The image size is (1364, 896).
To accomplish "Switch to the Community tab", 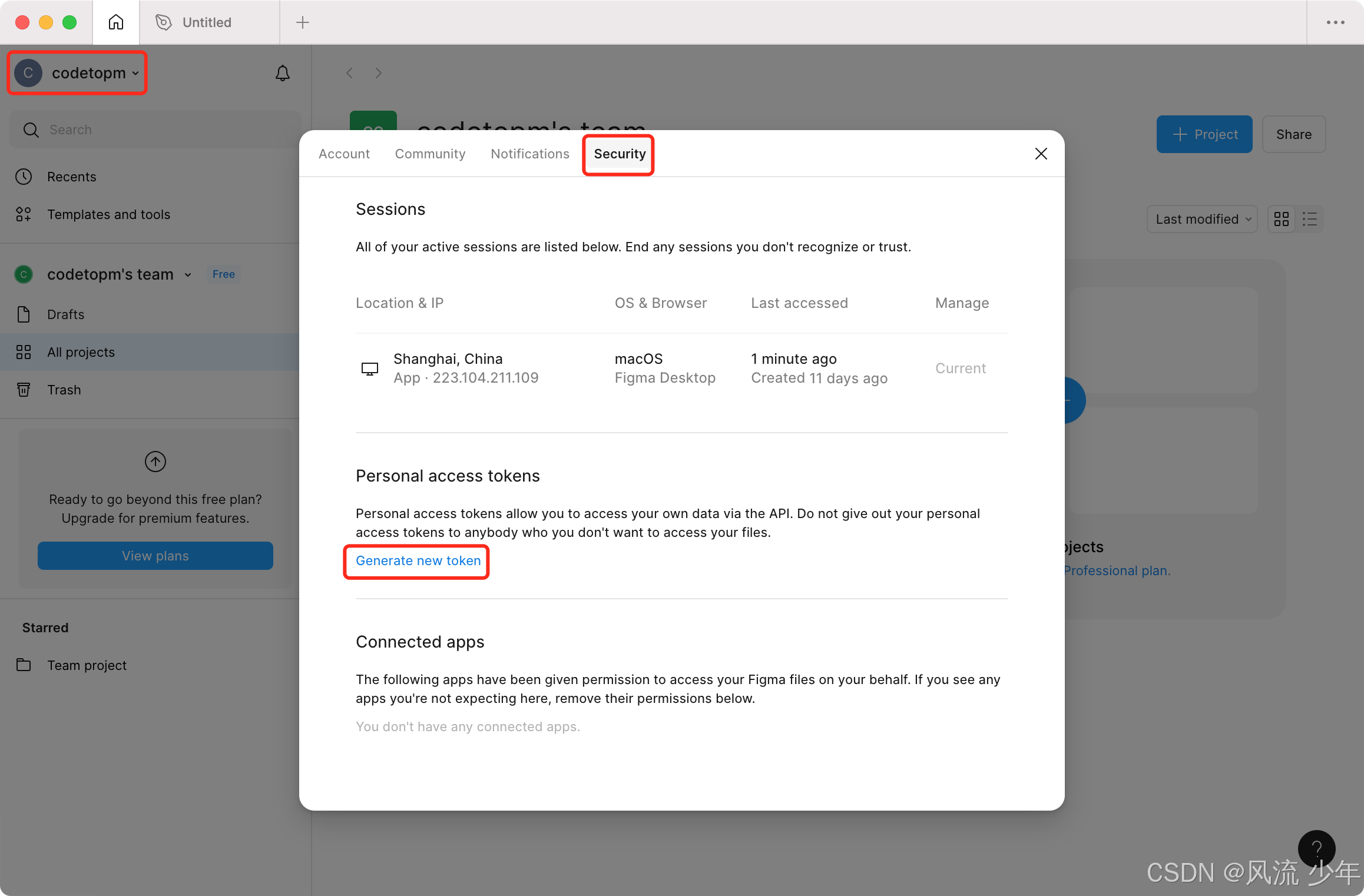I will point(430,154).
